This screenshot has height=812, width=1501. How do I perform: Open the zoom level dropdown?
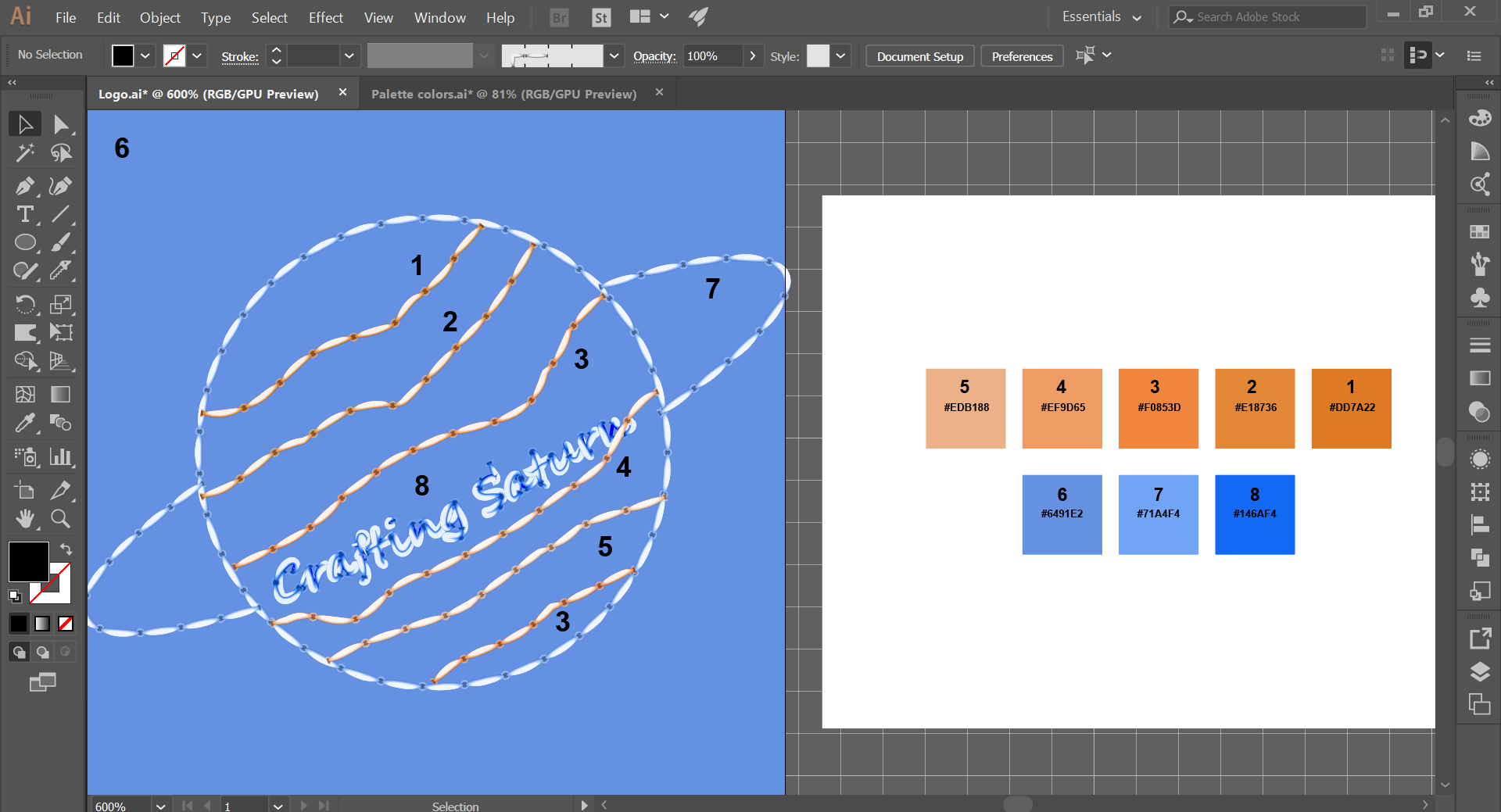coord(160,806)
